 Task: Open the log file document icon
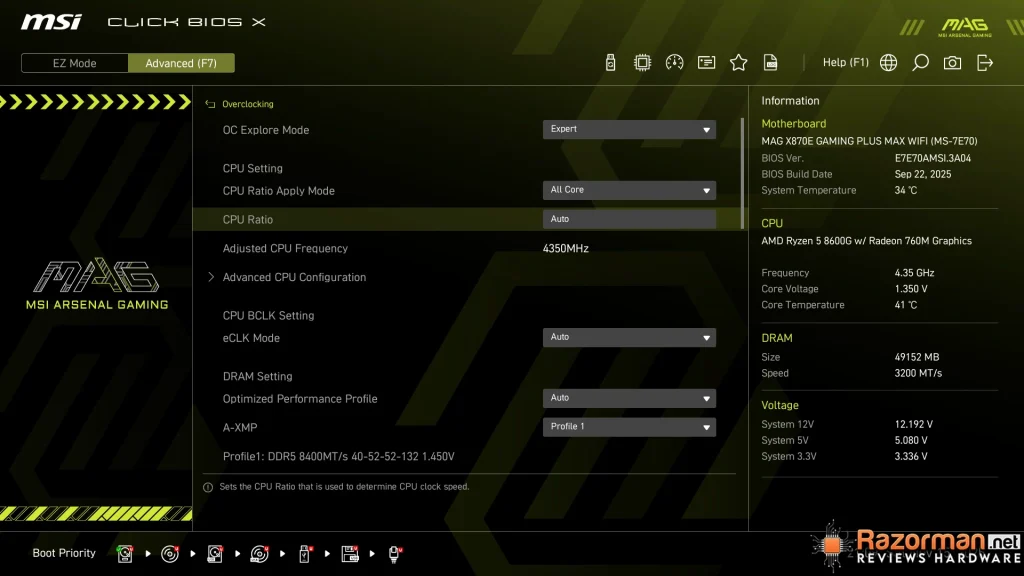click(x=771, y=63)
